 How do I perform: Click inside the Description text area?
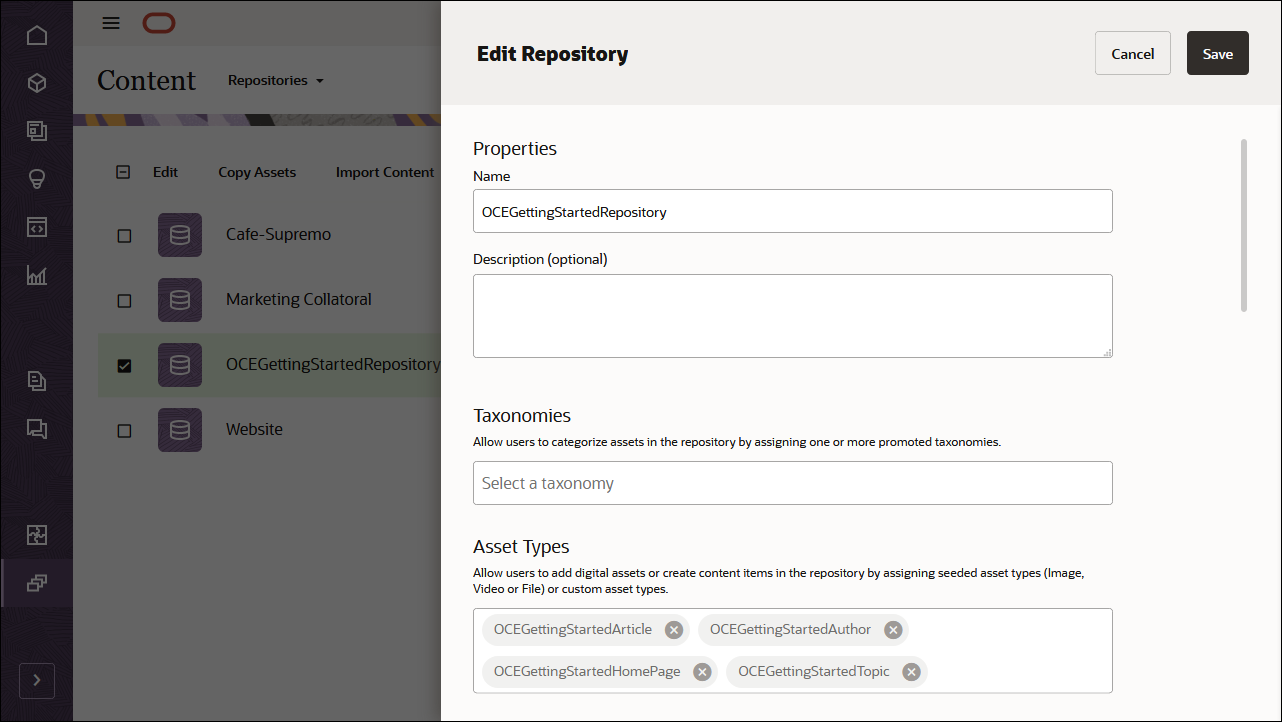792,313
